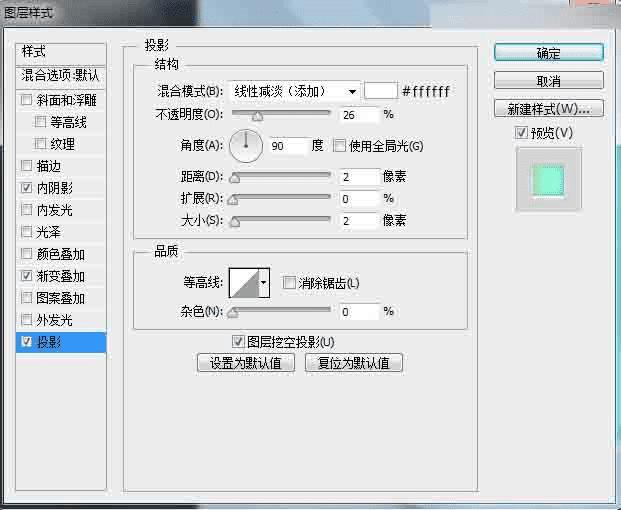
Task: Click the 扩展 spread slider handle
Action: pyautogui.click(x=233, y=200)
